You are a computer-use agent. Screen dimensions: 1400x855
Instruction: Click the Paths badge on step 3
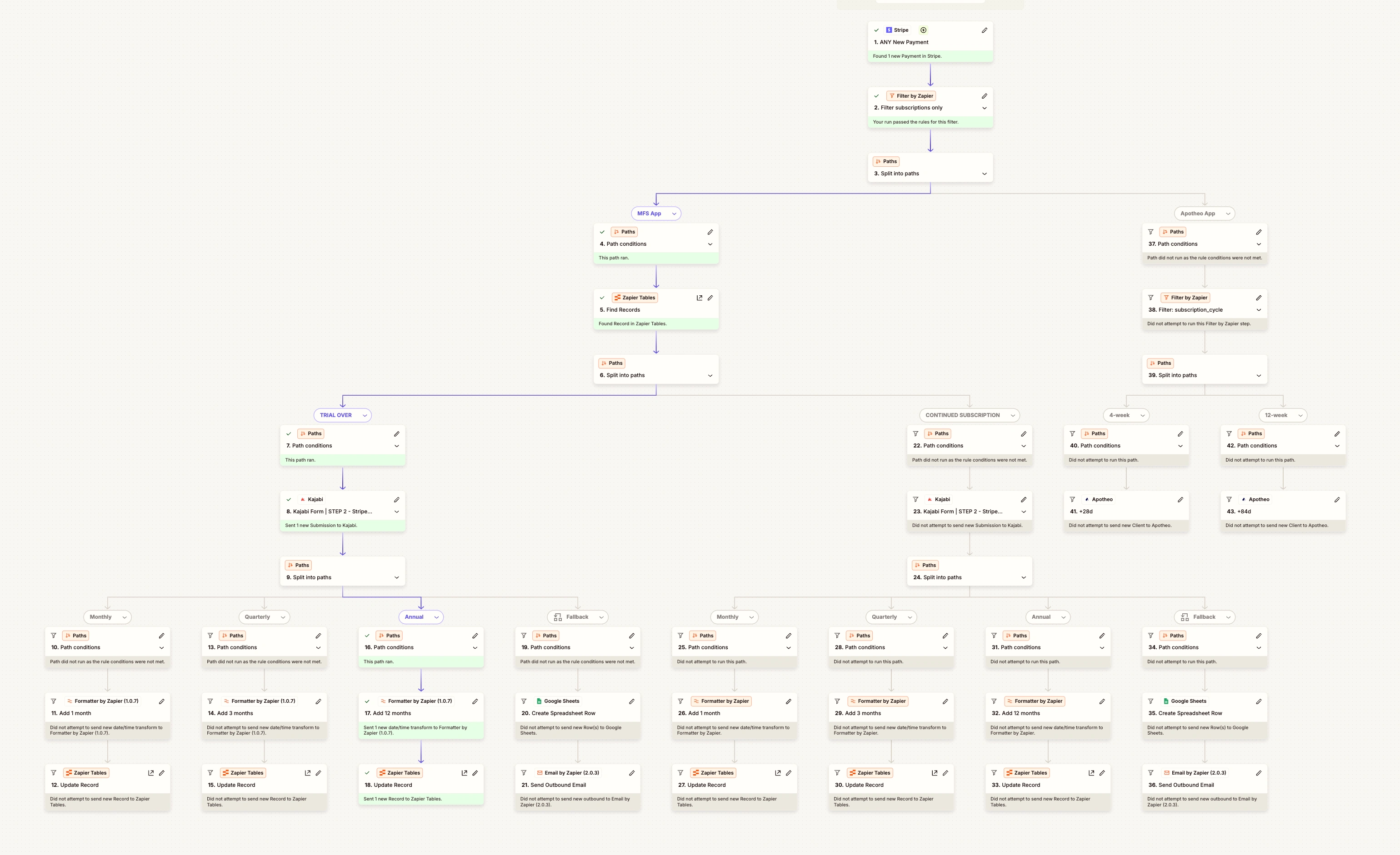click(886, 161)
